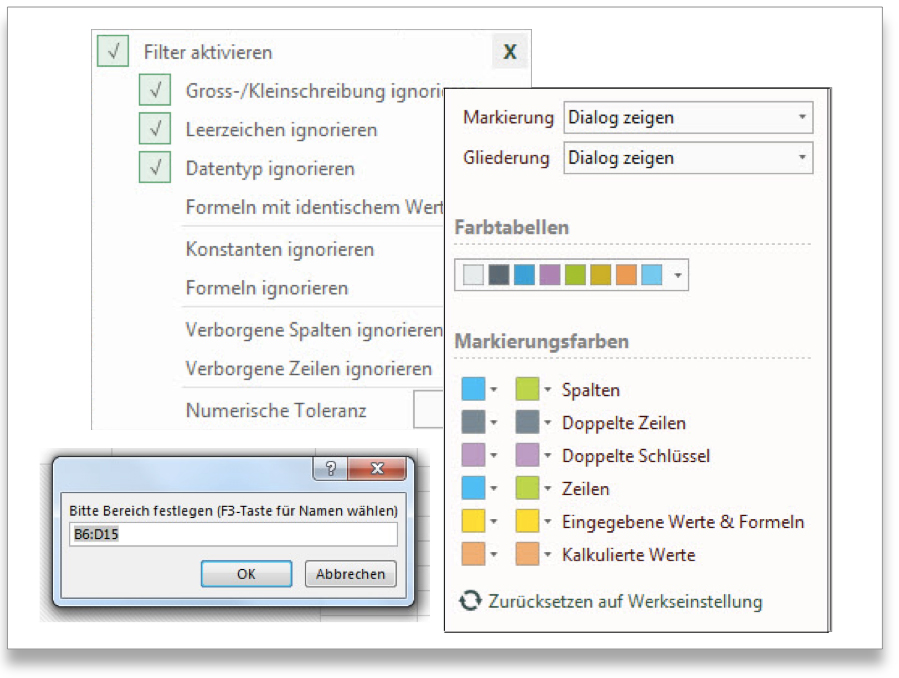
Task: Uncheck Gross-/Kleinschreibung ignorieren checkbox
Action: point(155,90)
